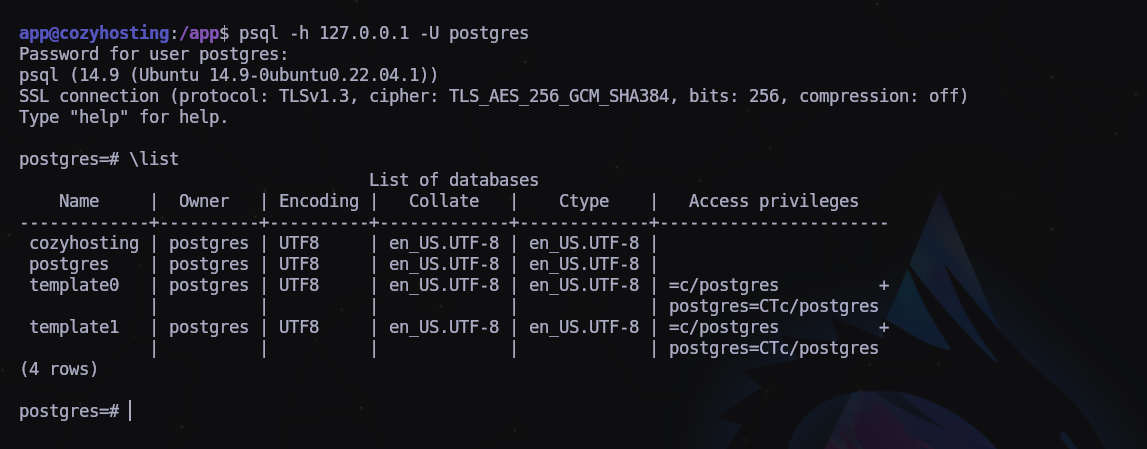Screen dimensions: 1147x449
Task: Click the Owner column header
Action: point(204,201)
